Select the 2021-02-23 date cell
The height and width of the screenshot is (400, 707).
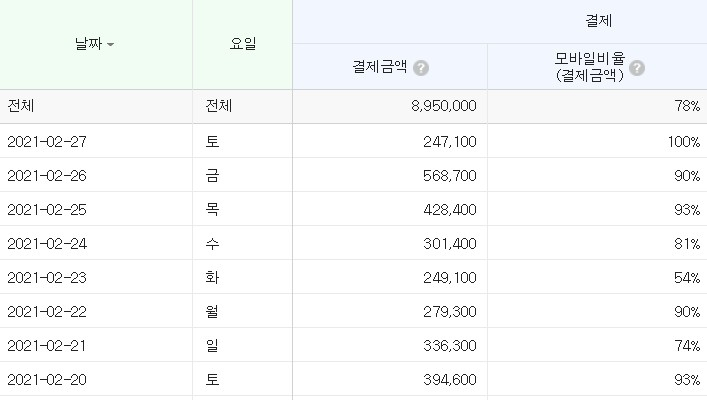click(47, 277)
